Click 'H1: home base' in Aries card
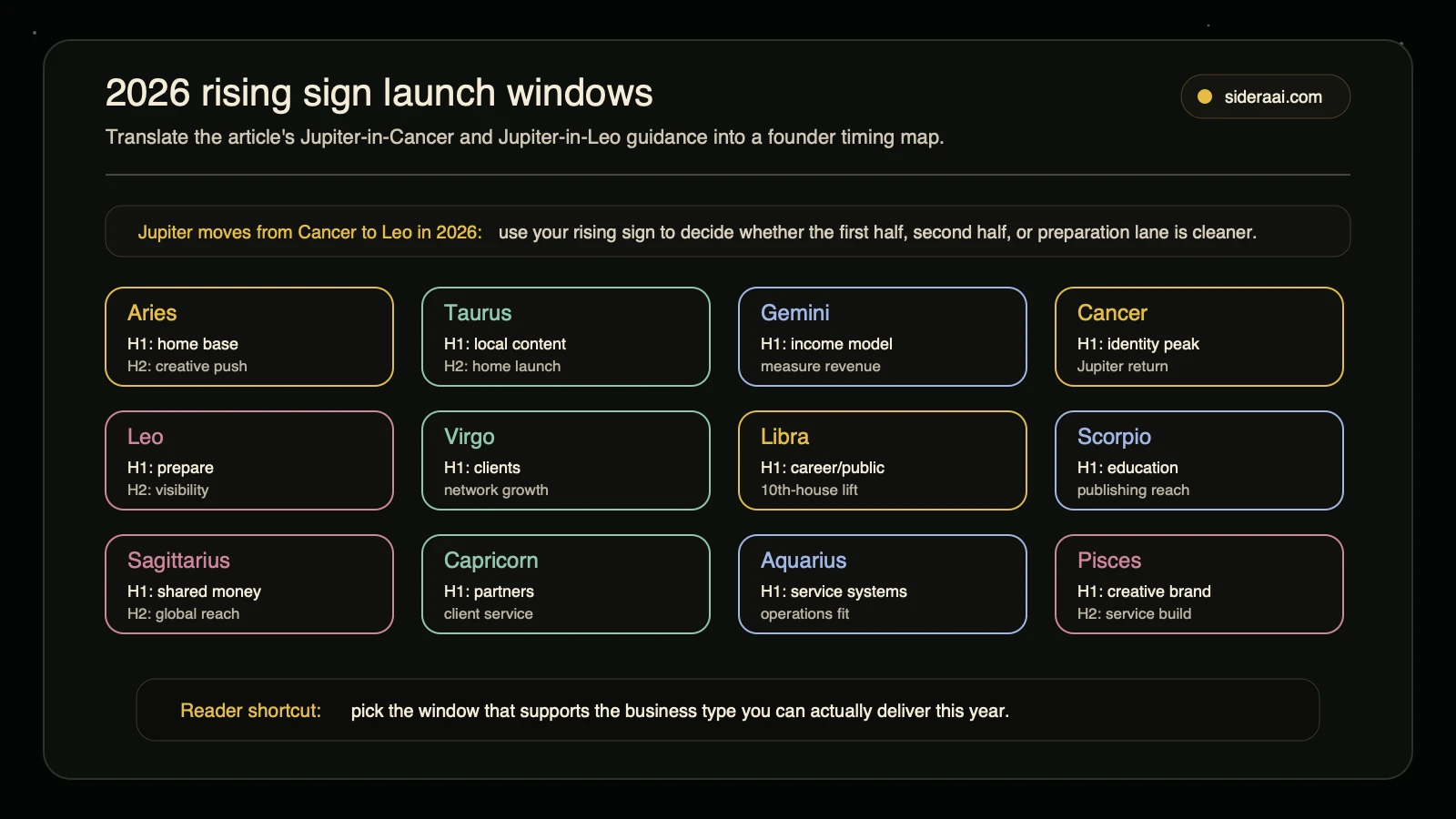The width and height of the screenshot is (1456, 819). 183,344
